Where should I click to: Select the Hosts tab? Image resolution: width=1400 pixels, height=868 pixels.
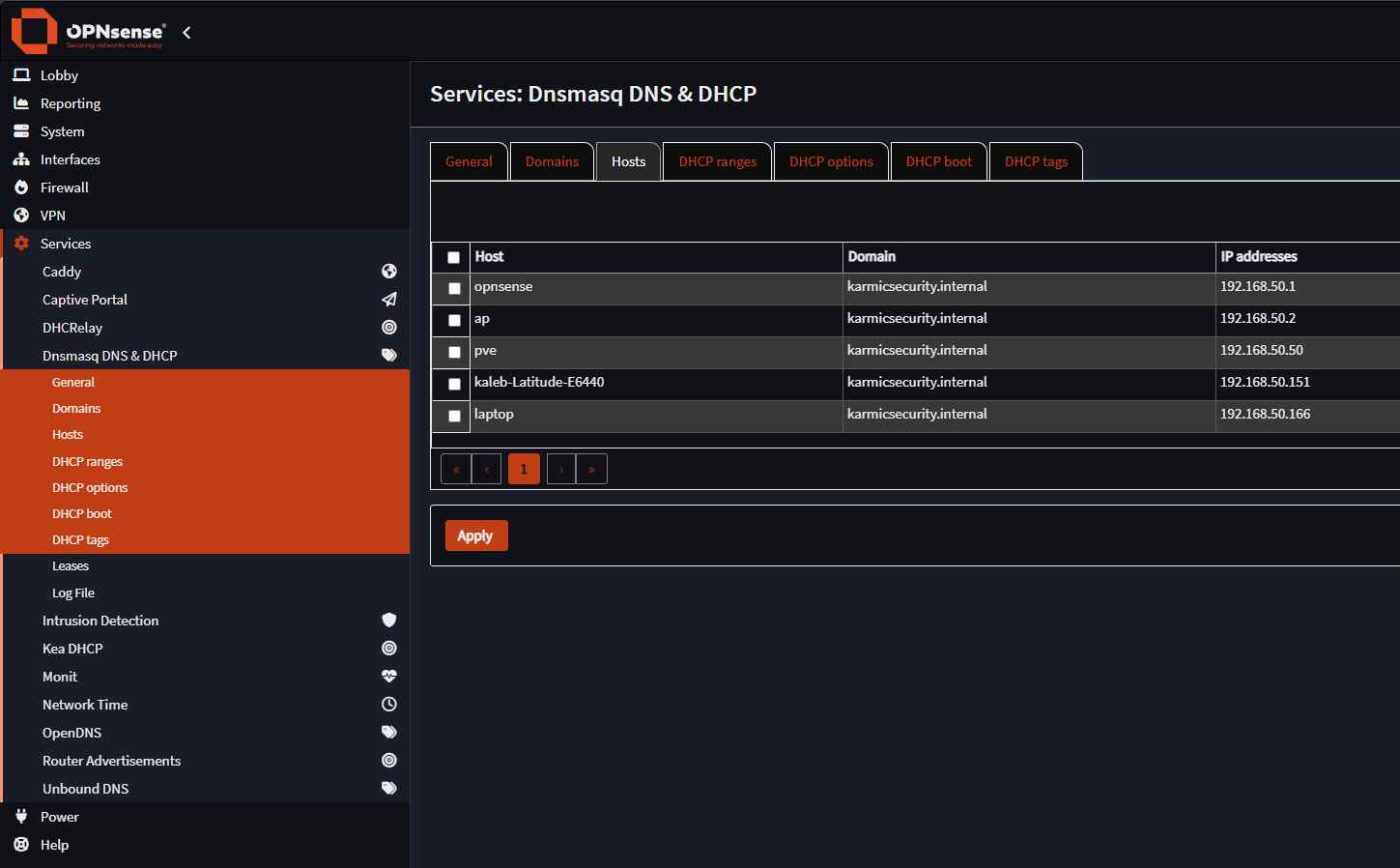628,161
